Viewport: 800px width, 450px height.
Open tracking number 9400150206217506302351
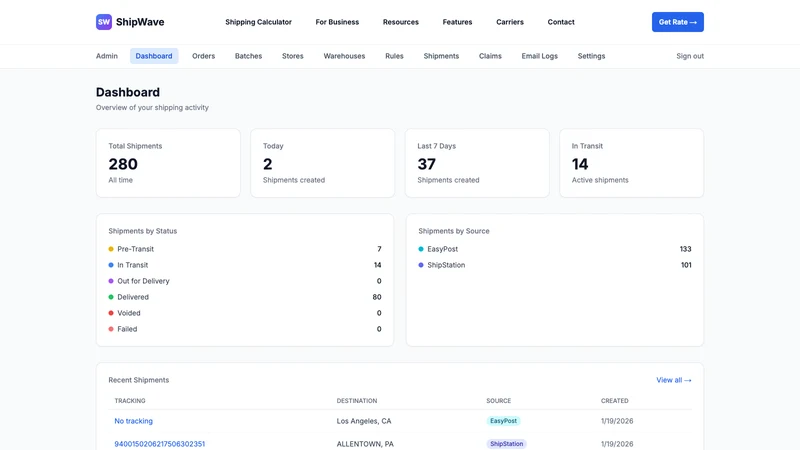[160, 444]
